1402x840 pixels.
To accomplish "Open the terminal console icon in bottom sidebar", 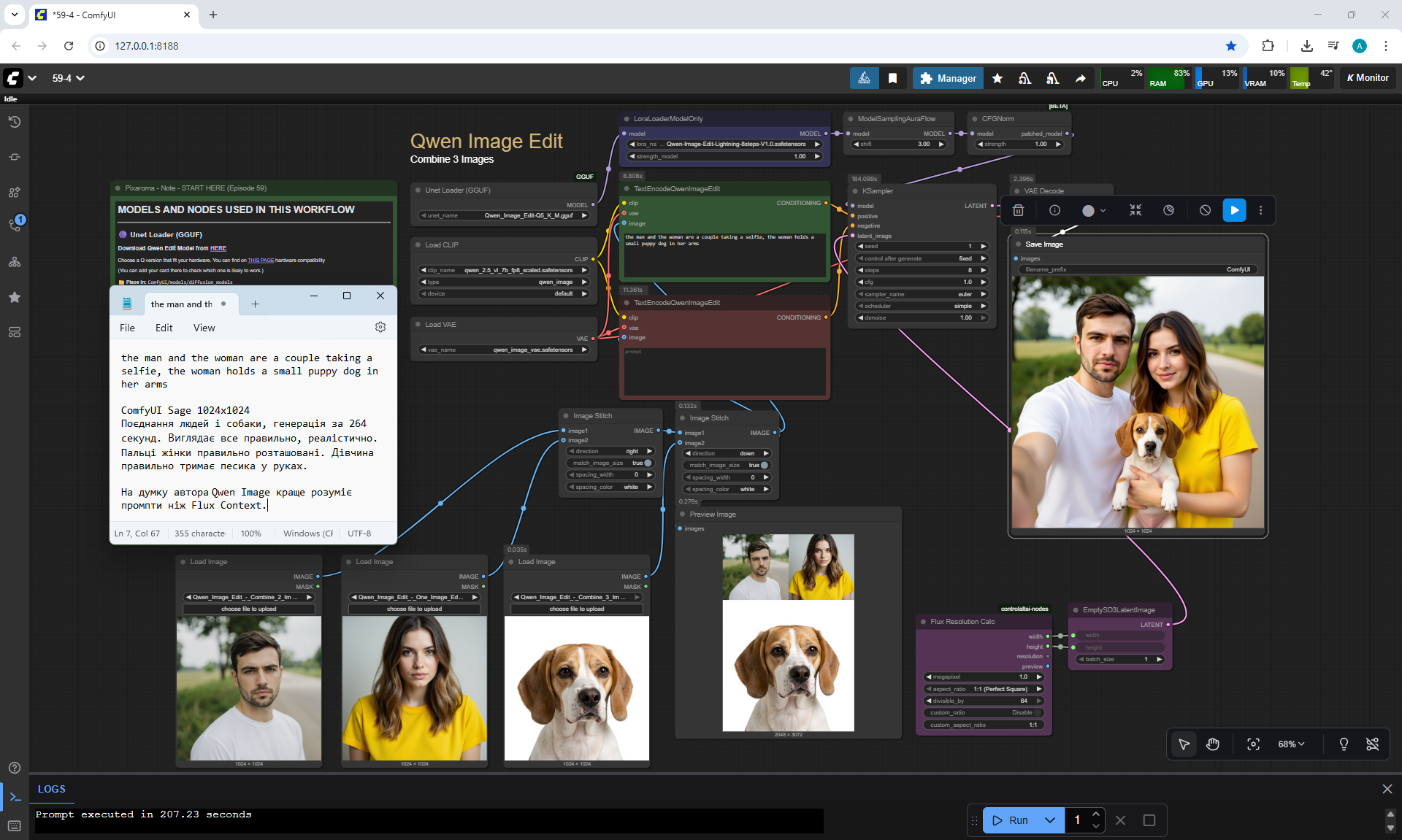I will tap(15, 796).
